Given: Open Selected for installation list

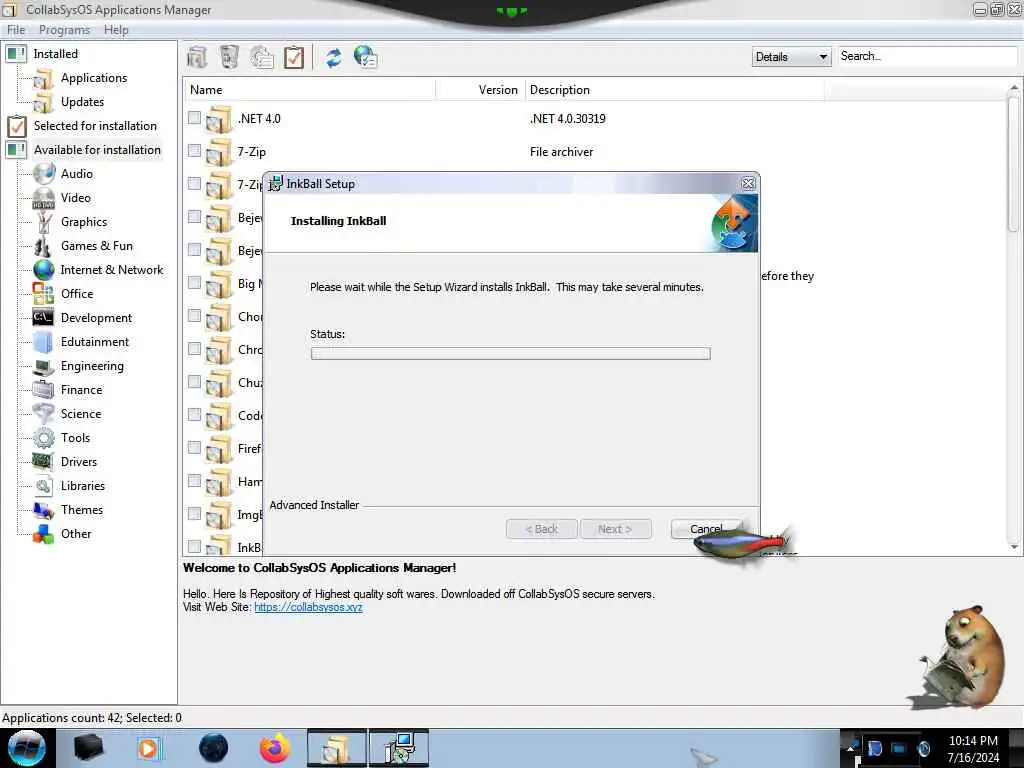Looking at the screenshot, I should click(95, 126).
